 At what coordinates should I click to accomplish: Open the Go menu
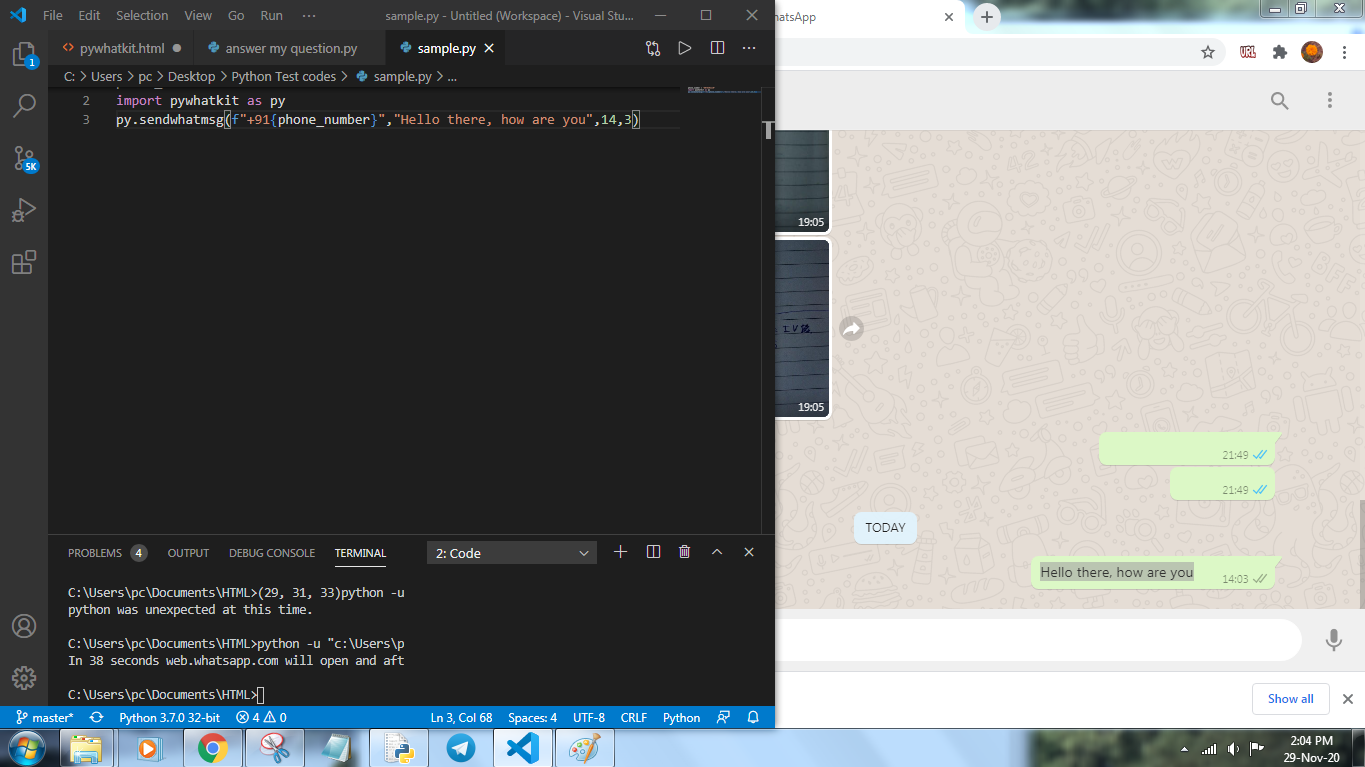[x=236, y=16]
